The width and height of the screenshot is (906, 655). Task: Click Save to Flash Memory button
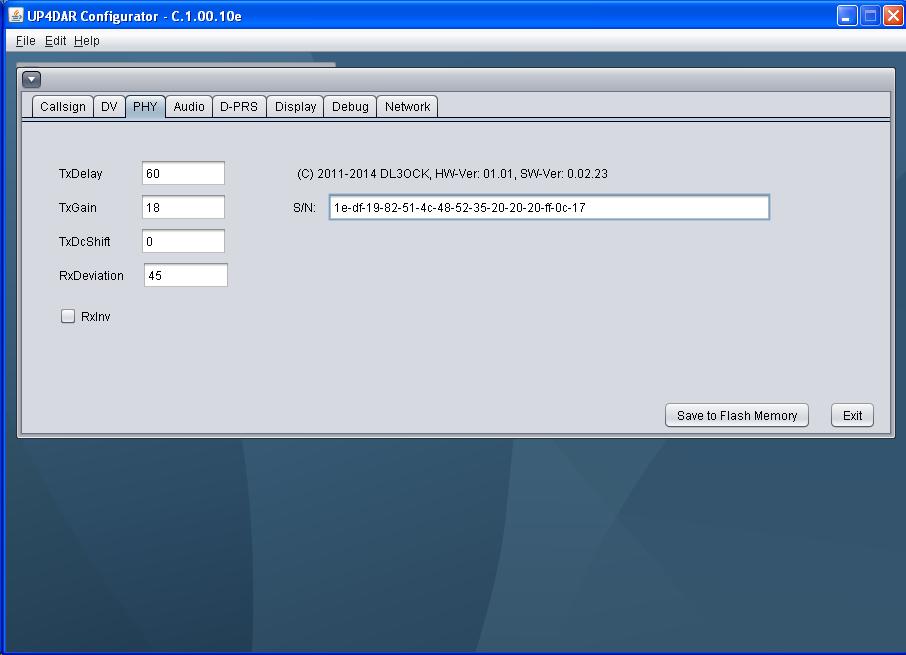[x=737, y=415]
